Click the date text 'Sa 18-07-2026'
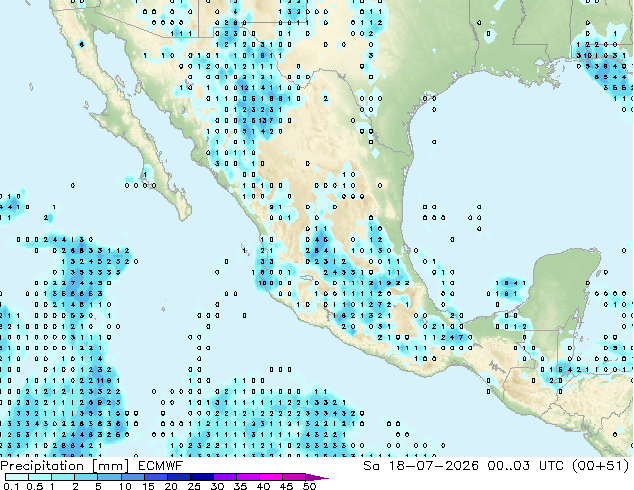The height and width of the screenshot is (490, 634). pyautogui.click(x=421, y=466)
